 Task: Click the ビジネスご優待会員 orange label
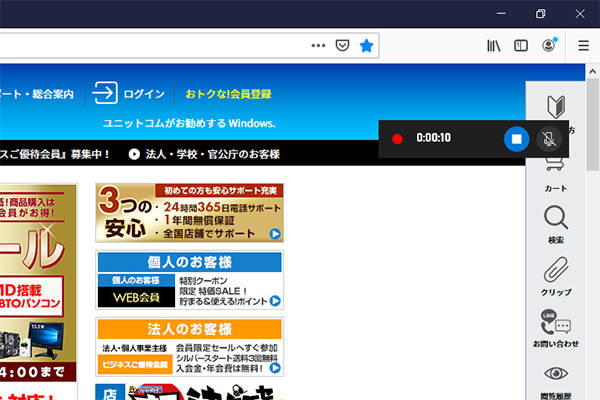pyautogui.click(x=135, y=364)
